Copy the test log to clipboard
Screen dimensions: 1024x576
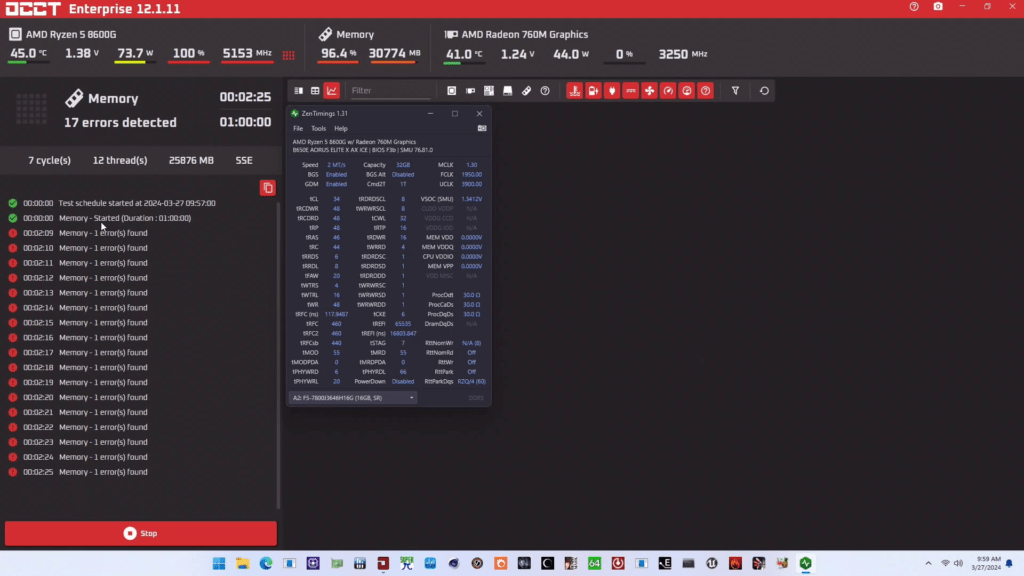pyautogui.click(x=268, y=188)
